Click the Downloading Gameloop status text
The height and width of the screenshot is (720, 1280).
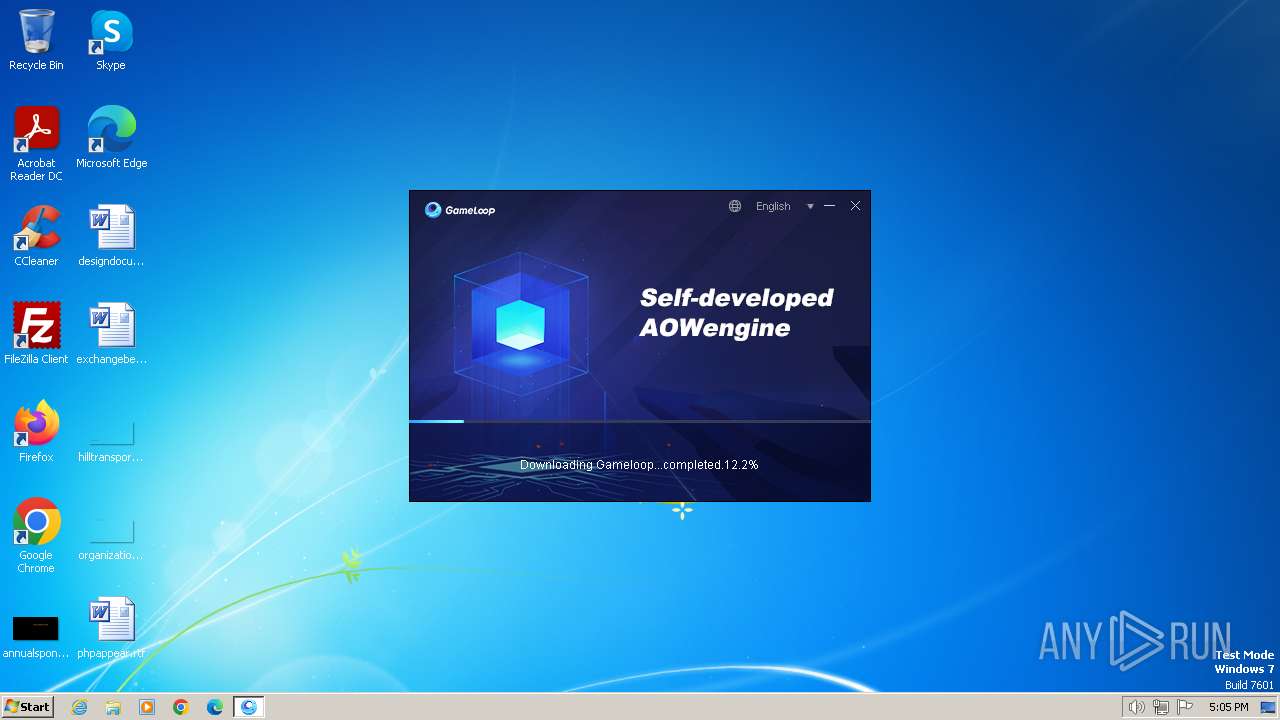(x=639, y=465)
